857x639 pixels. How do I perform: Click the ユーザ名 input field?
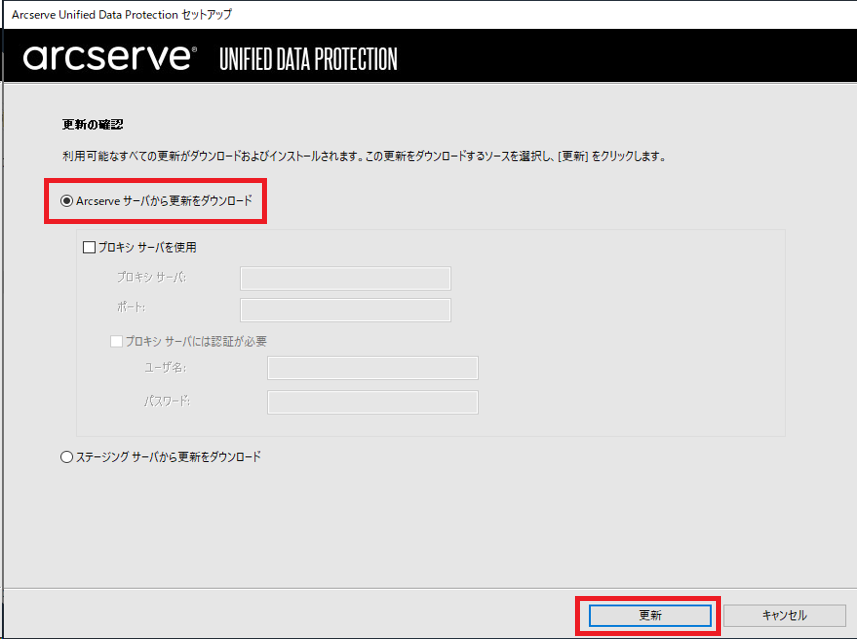[373, 368]
